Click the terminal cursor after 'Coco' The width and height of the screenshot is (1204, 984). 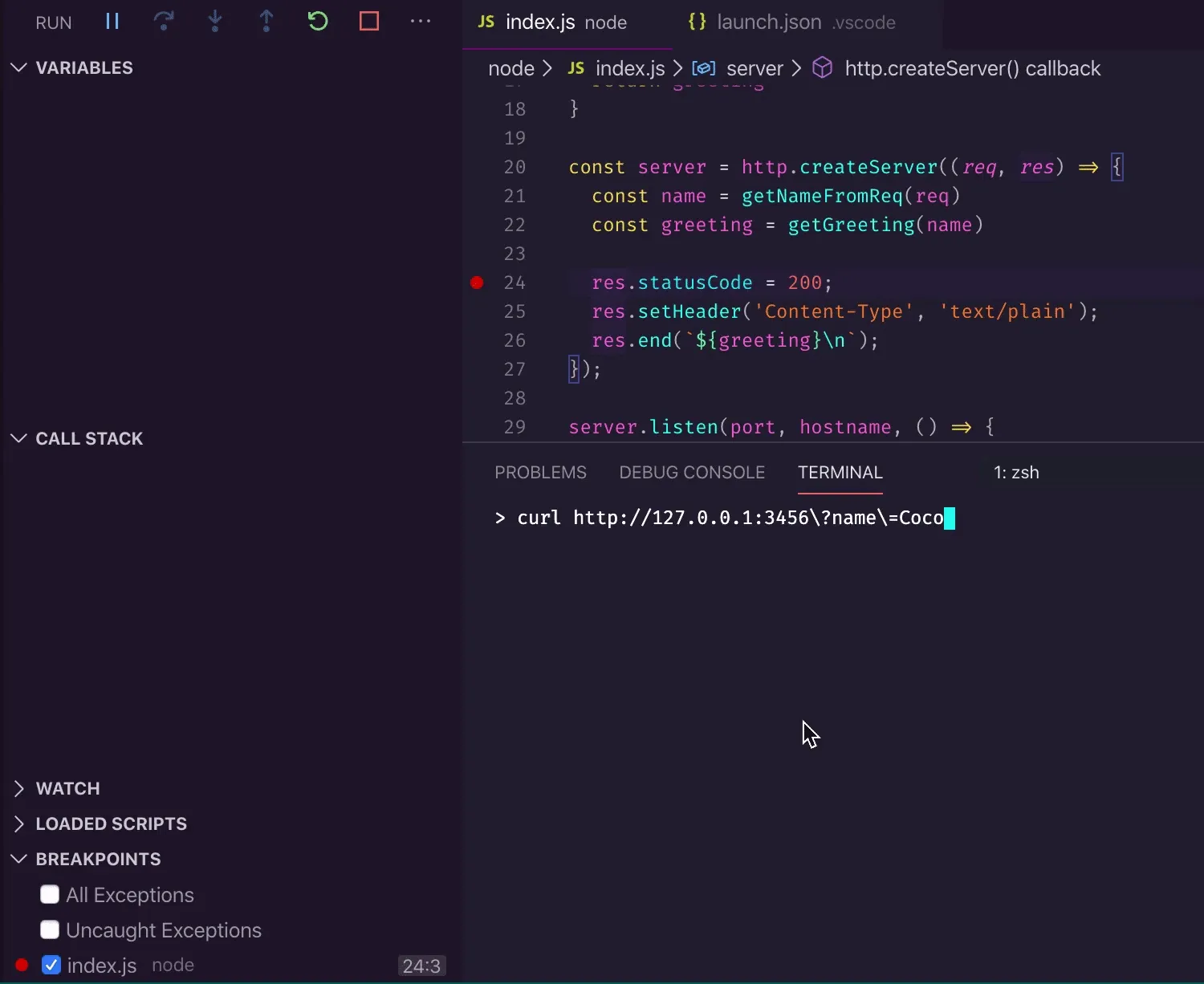pyautogui.click(x=950, y=518)
